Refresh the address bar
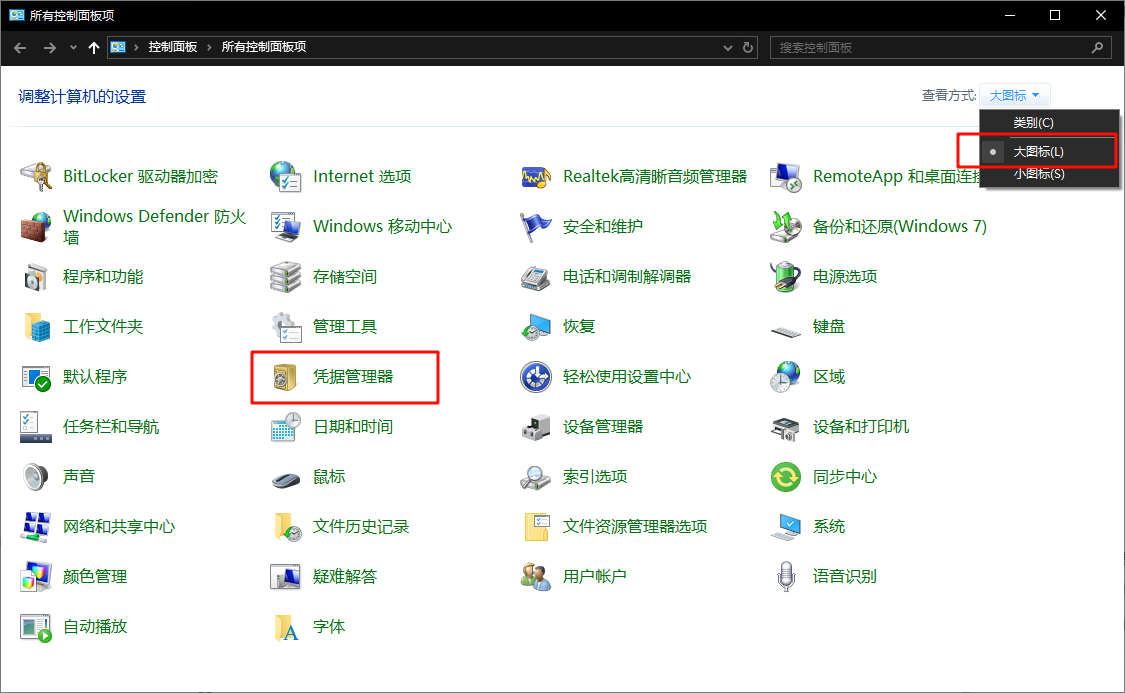This screenshot has width=1125, height=693. point(748,47)
